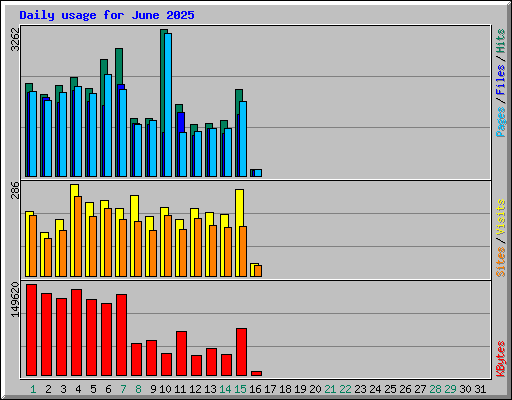The width and height of the screenshot is (512, 400).
Task: Click the small red KBytes bar for day 16
Action: coord(256,373)
